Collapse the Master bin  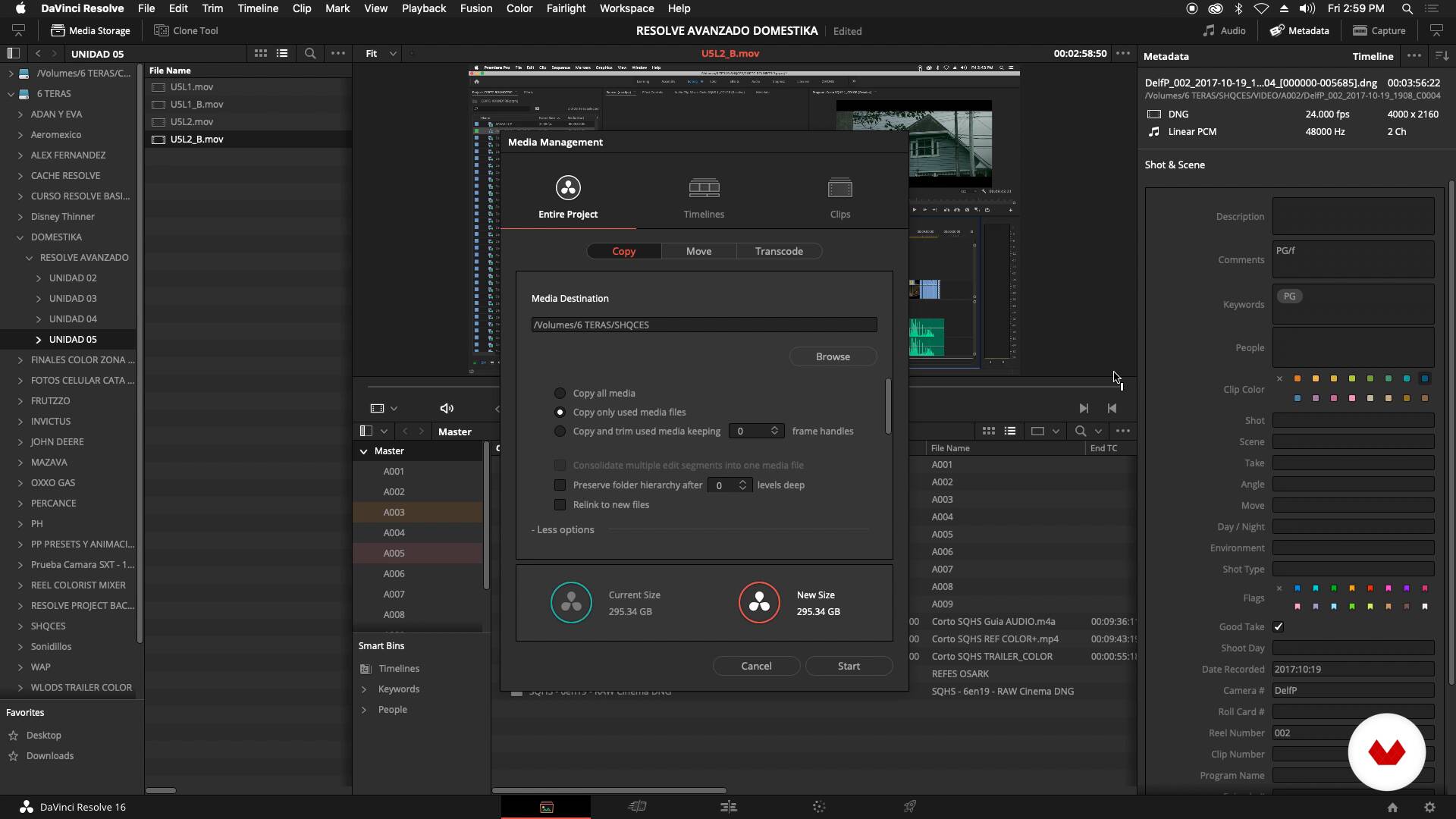363,450
